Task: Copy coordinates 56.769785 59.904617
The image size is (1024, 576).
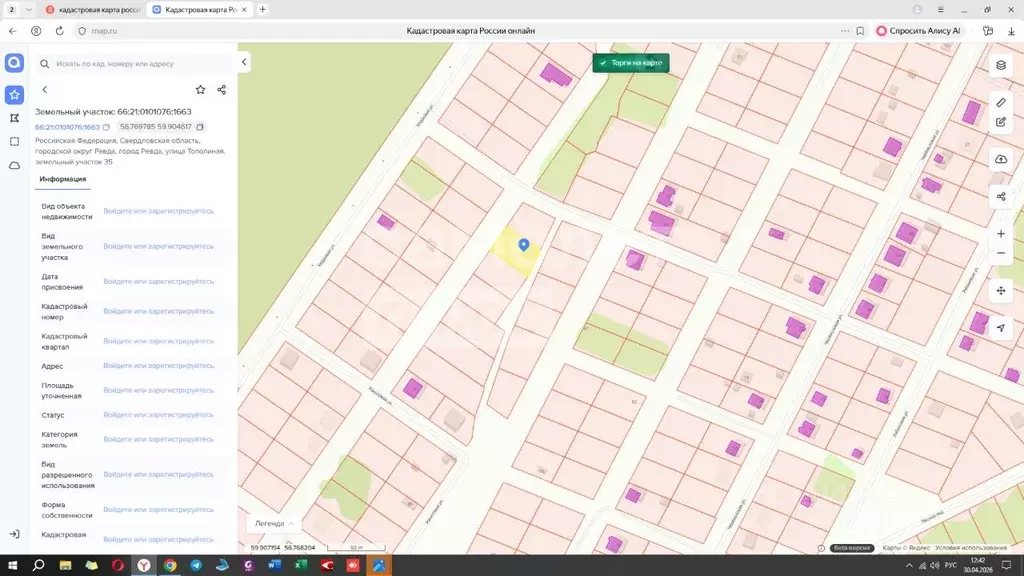Action: (200, 127)
